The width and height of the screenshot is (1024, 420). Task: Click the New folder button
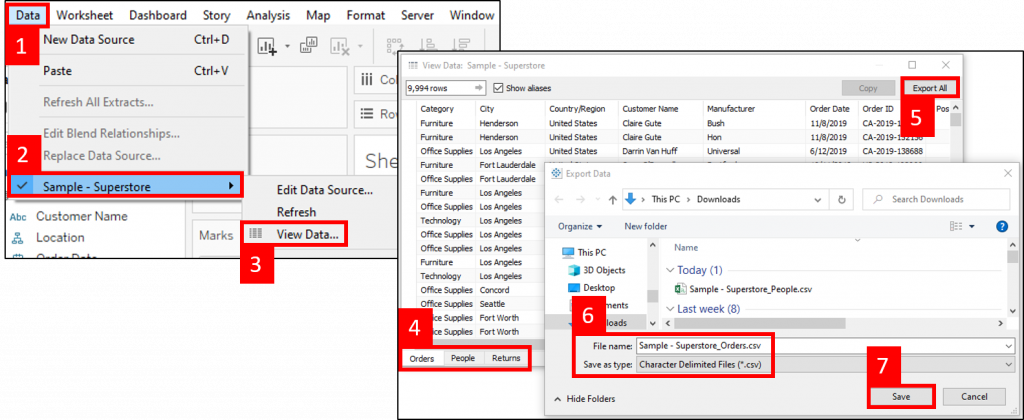[x=646, y=227]
